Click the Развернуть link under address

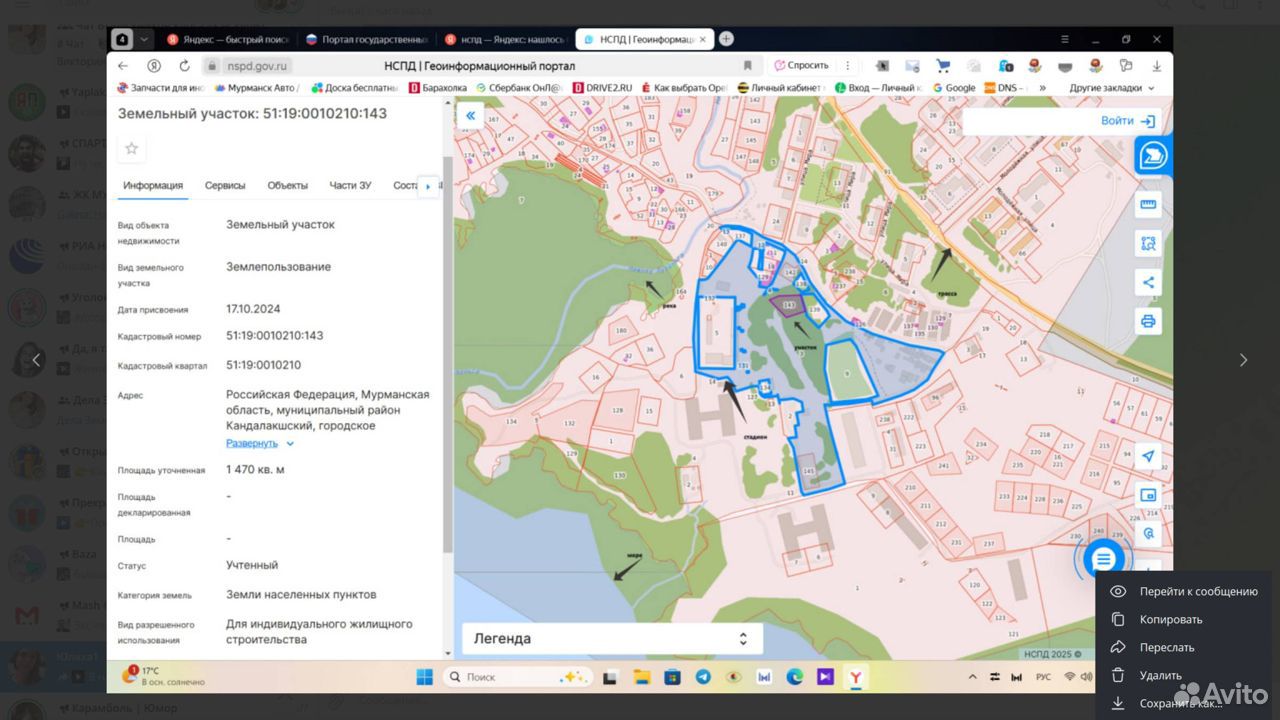click(252, 443)
